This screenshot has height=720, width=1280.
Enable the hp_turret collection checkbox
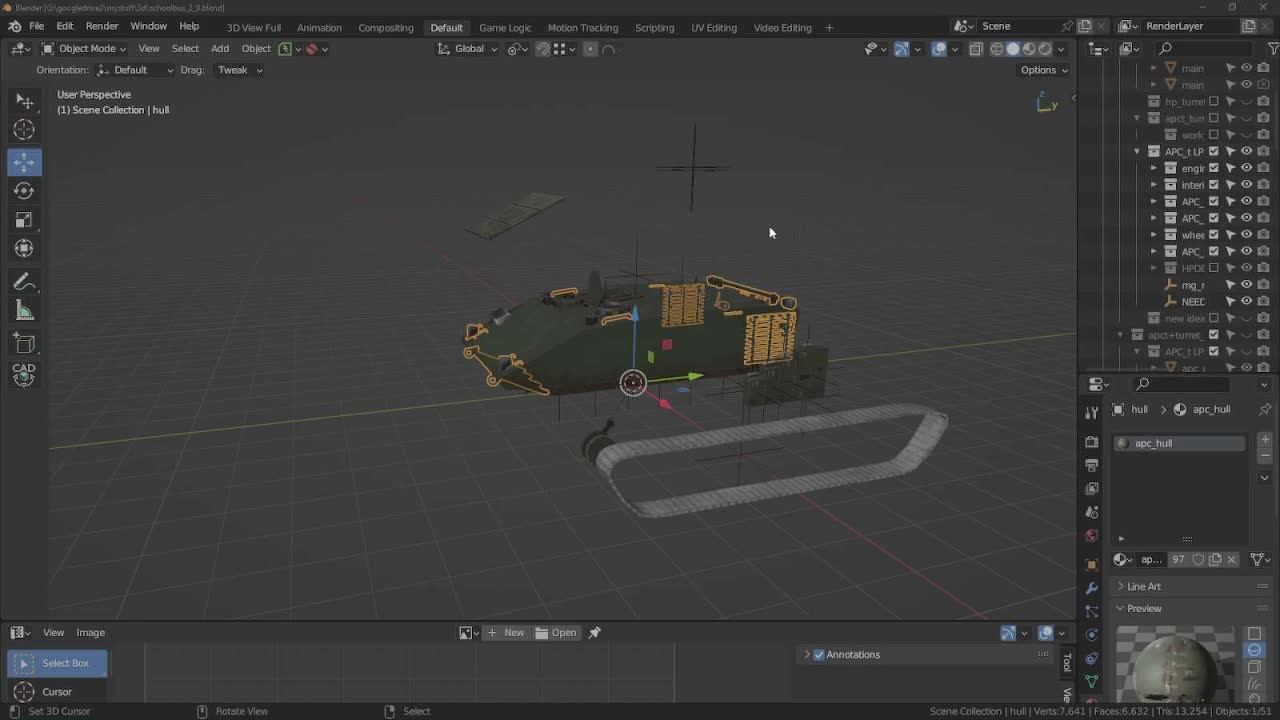[1214, 102]
